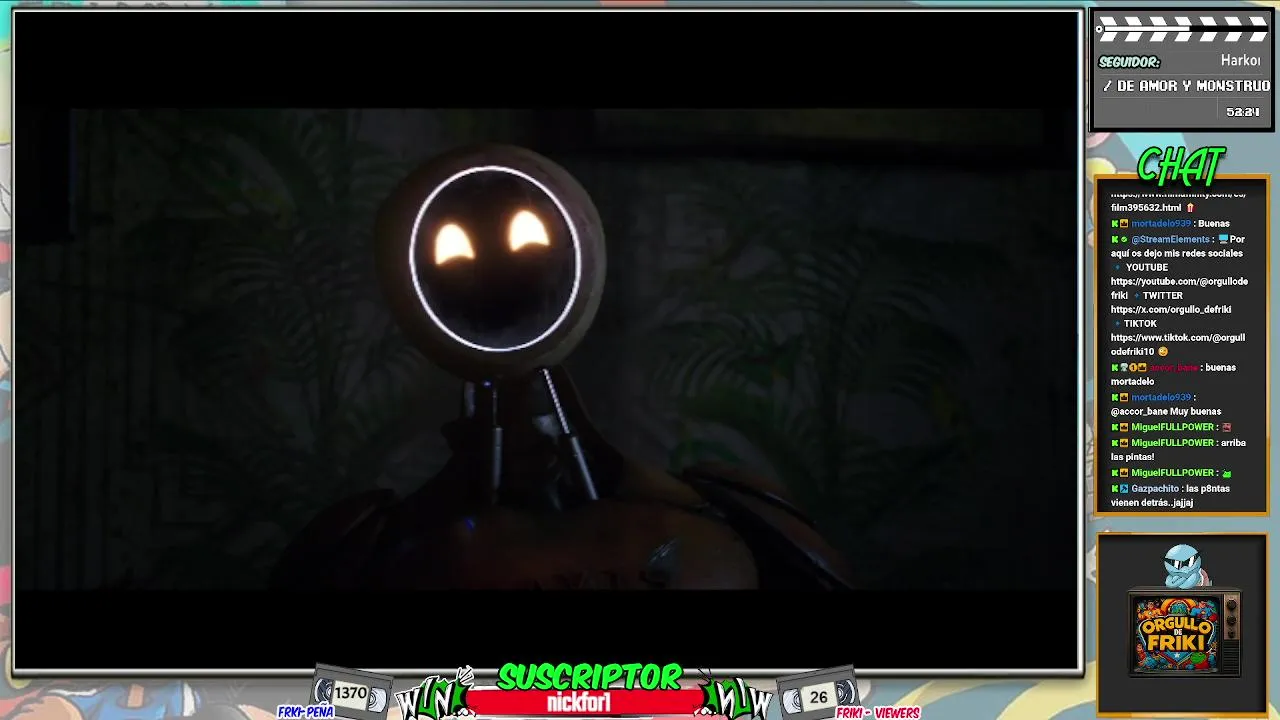Open the x.com/orgullo_defriki link
This screenshot has width=1280, height=720.
click(1171, 309)
